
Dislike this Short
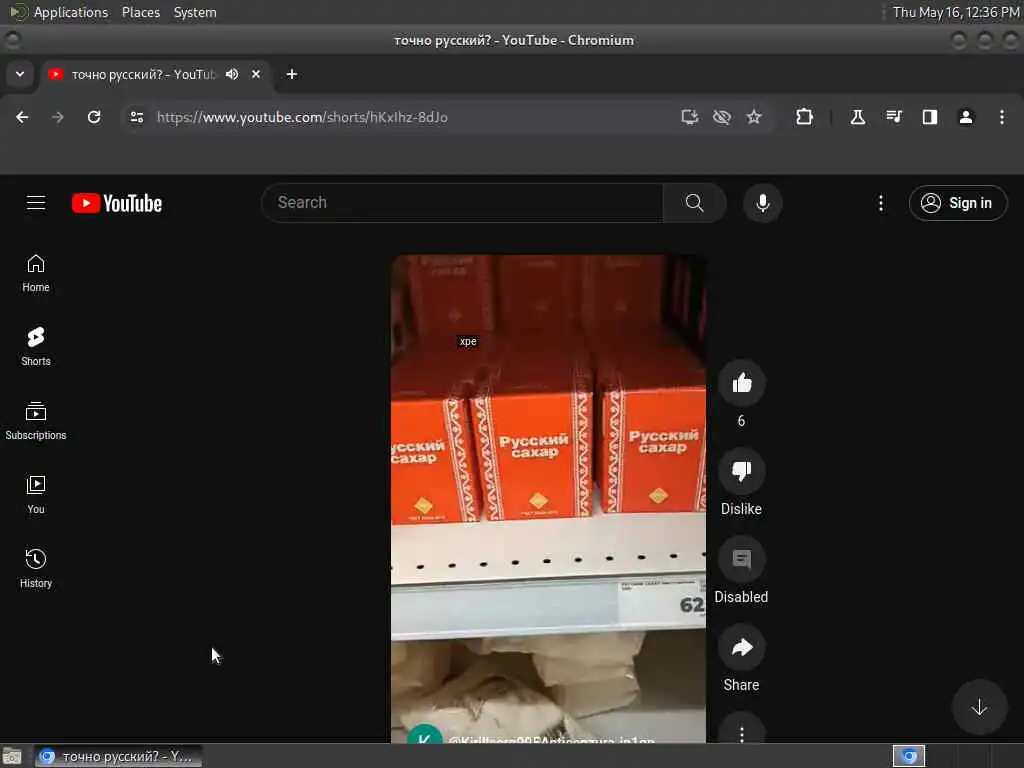(741, 472)
